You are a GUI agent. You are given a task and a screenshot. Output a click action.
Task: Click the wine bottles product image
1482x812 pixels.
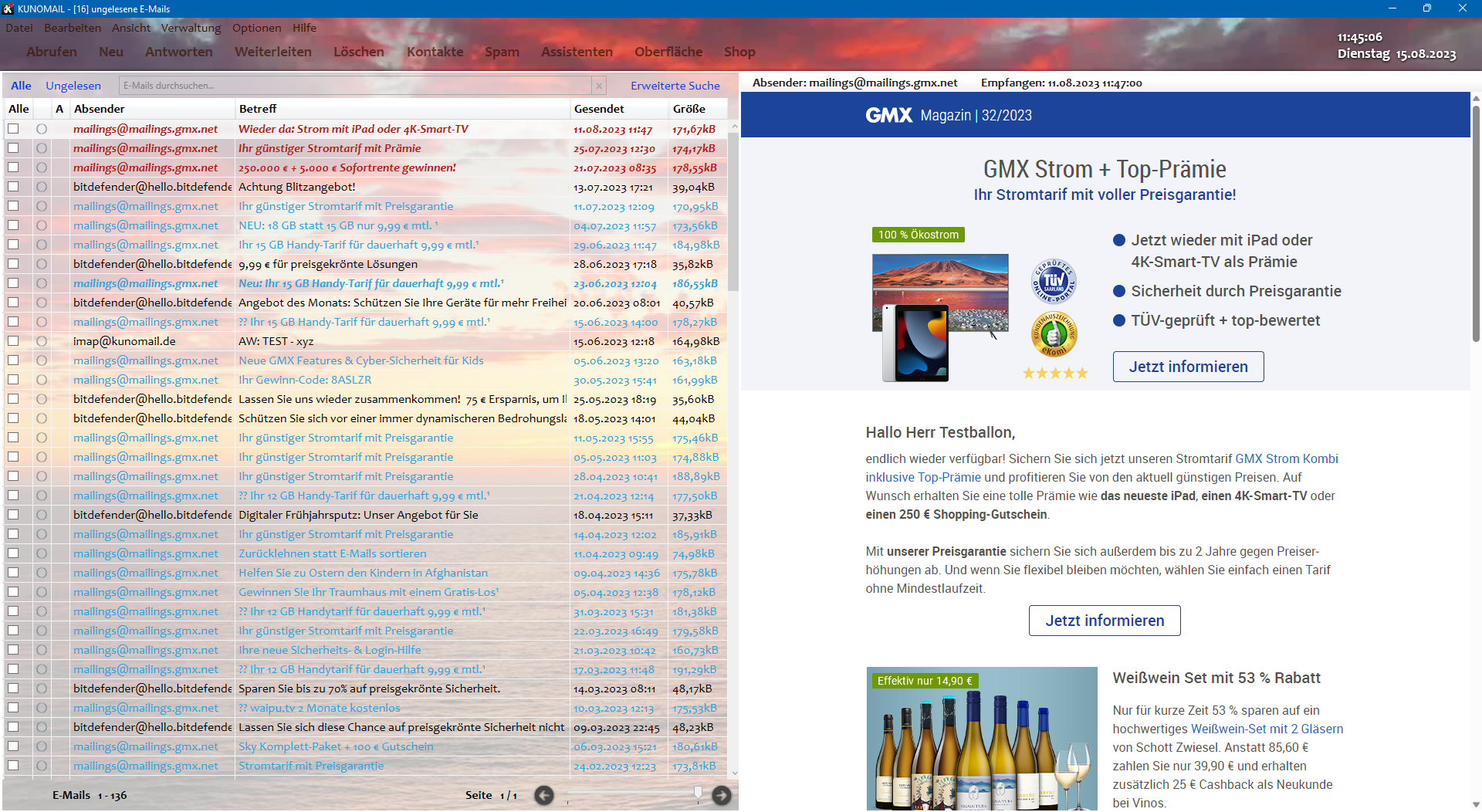coord(982,739)
